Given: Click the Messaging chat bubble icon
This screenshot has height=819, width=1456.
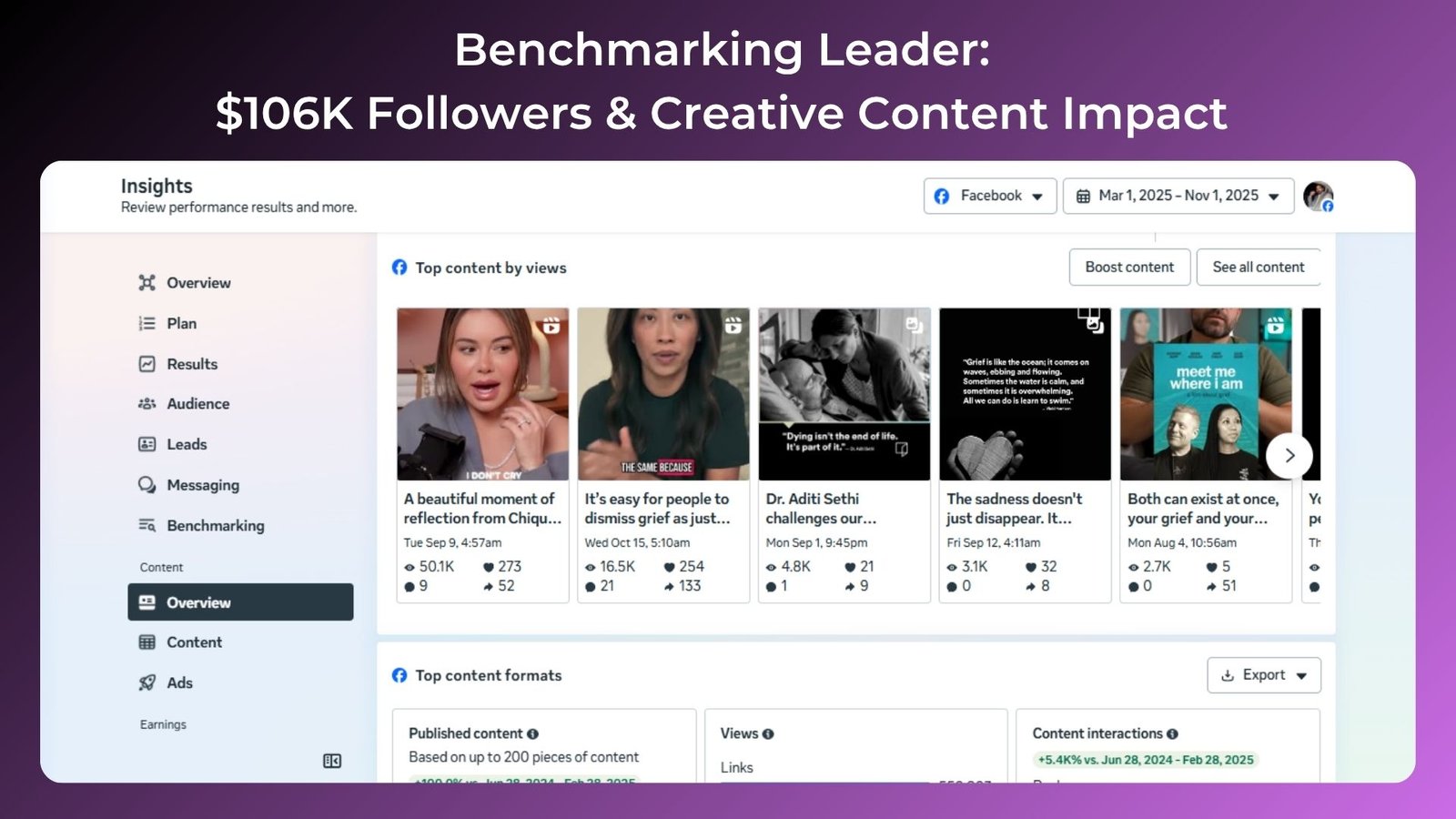Looking at the screenshot, I should (x=147, y=485).
